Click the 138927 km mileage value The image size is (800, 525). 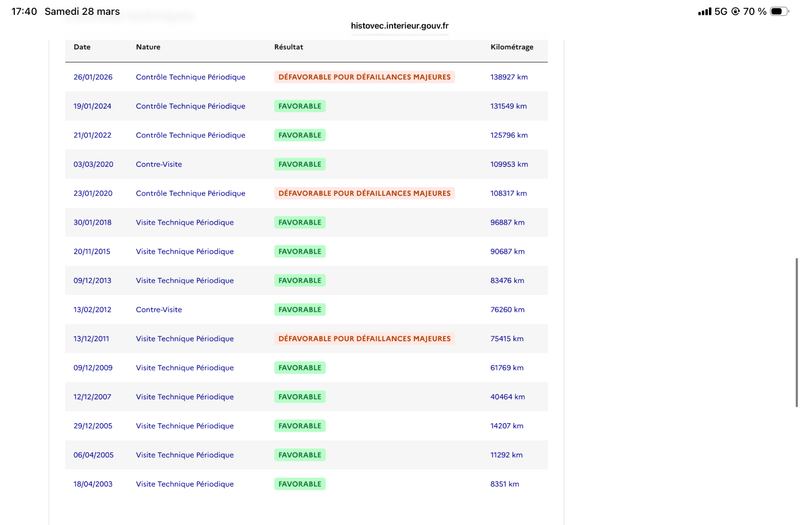[x=509, y=77]
